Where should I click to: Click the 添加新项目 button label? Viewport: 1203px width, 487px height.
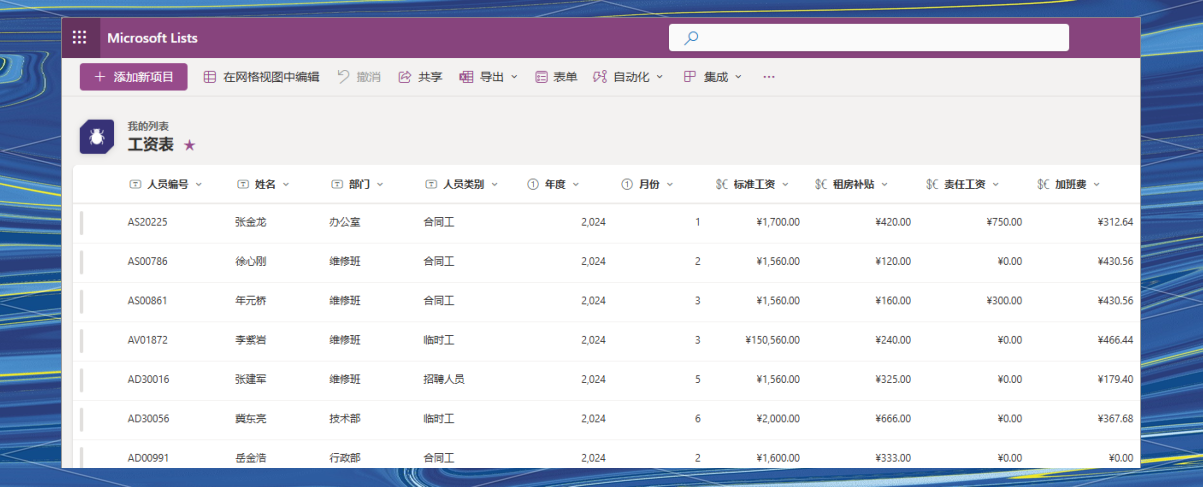144,77
